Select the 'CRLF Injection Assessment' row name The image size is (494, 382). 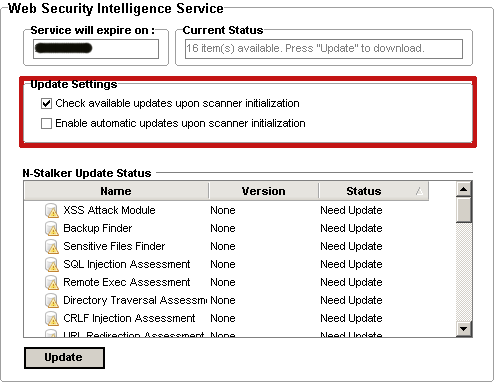point(129,318)
